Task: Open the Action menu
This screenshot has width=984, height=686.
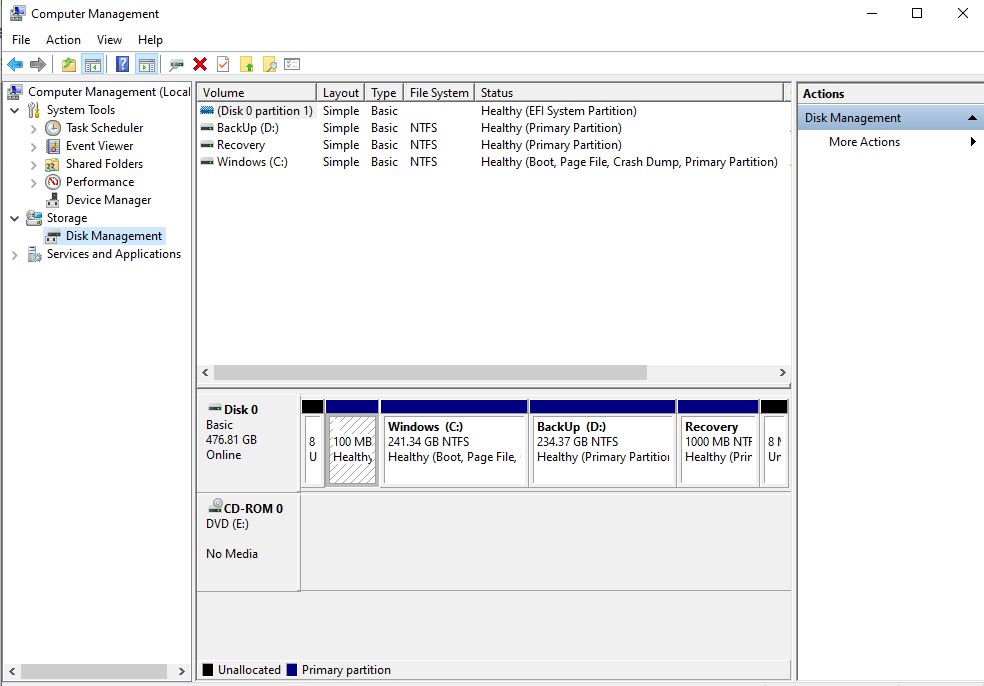Action: pyautogui.click(x=63, y=40)
